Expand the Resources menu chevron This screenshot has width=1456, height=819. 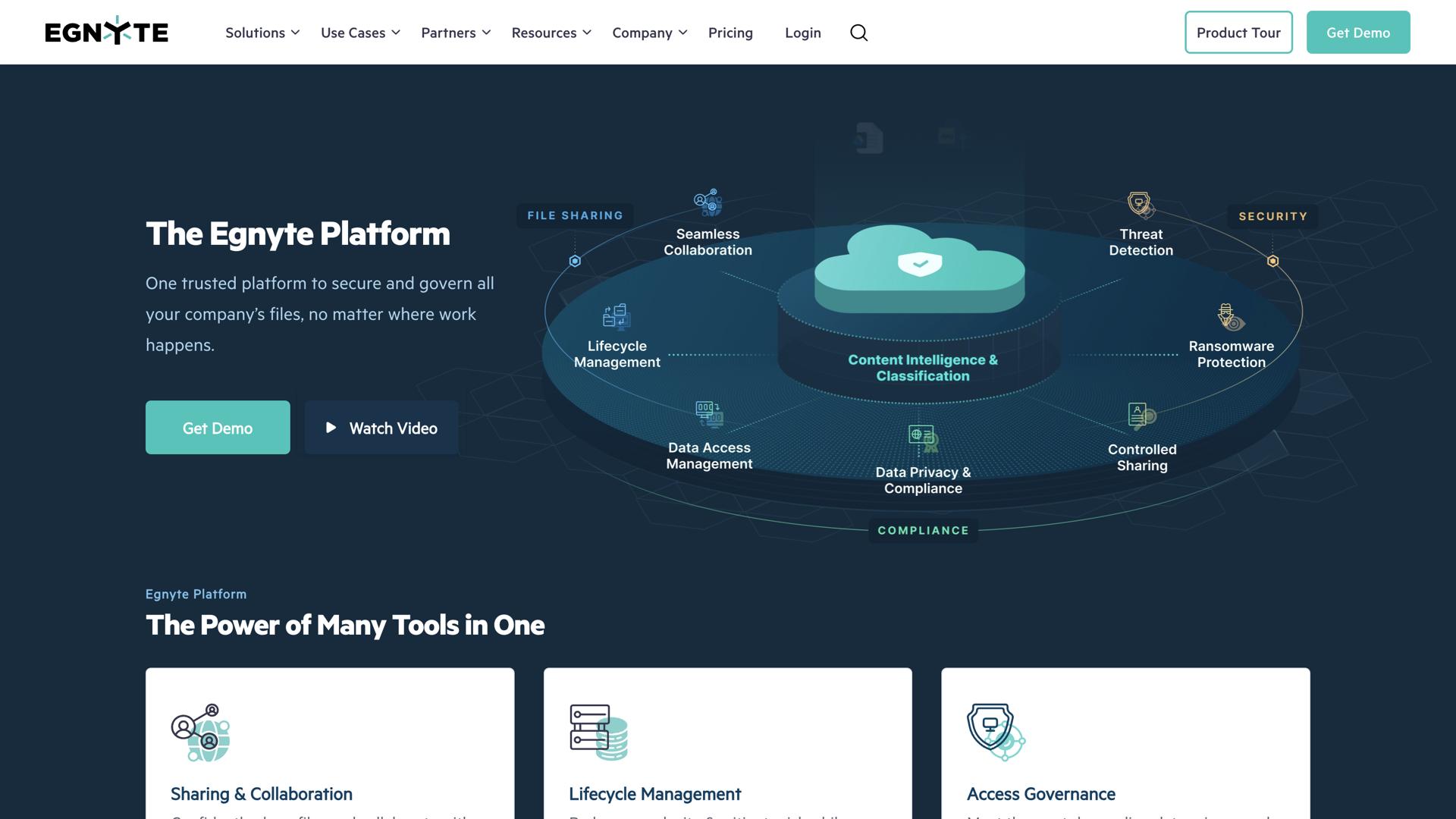click(x=588, y=33)
